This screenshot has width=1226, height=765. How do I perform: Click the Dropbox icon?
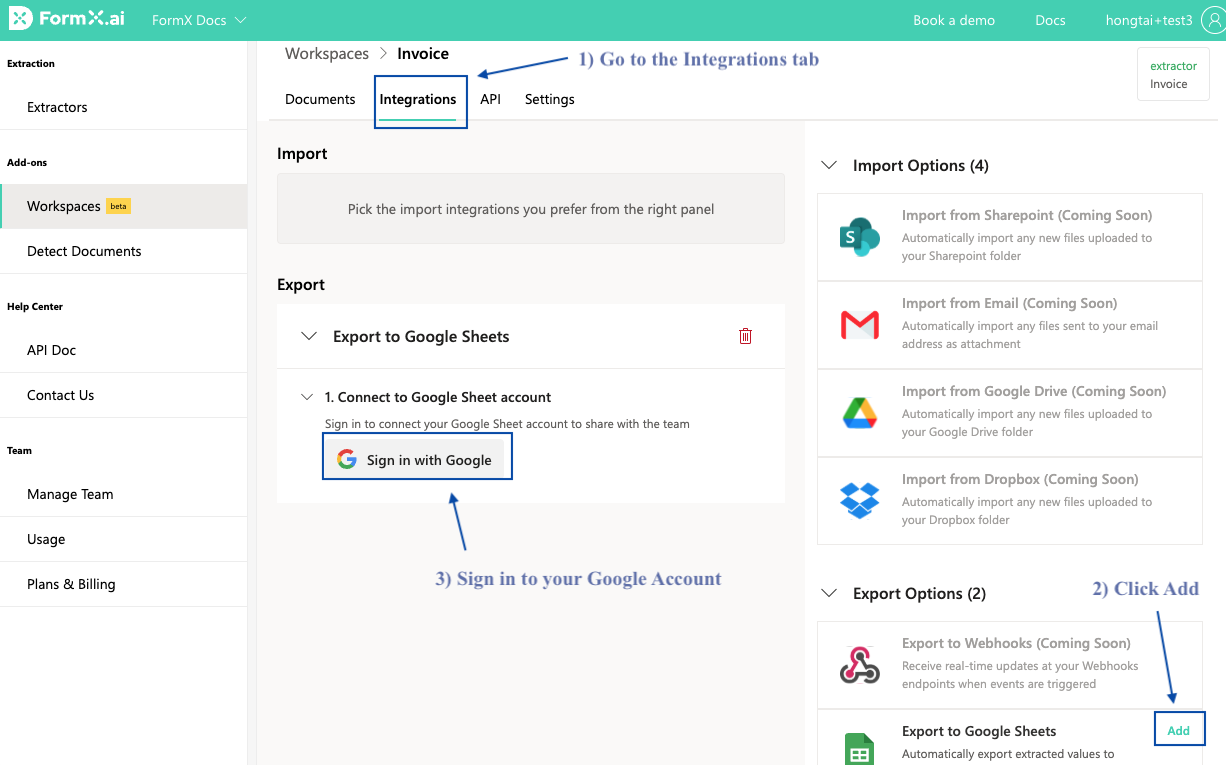point(860,500)
